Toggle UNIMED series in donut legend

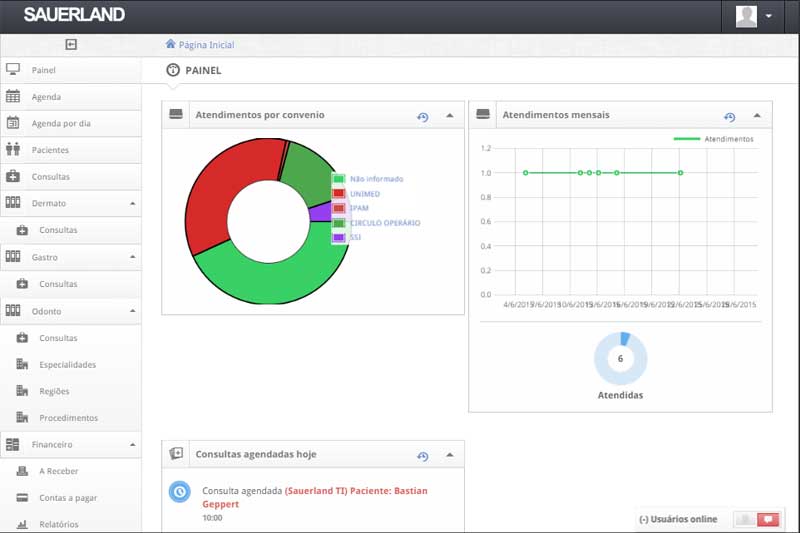tap(357, 193)
